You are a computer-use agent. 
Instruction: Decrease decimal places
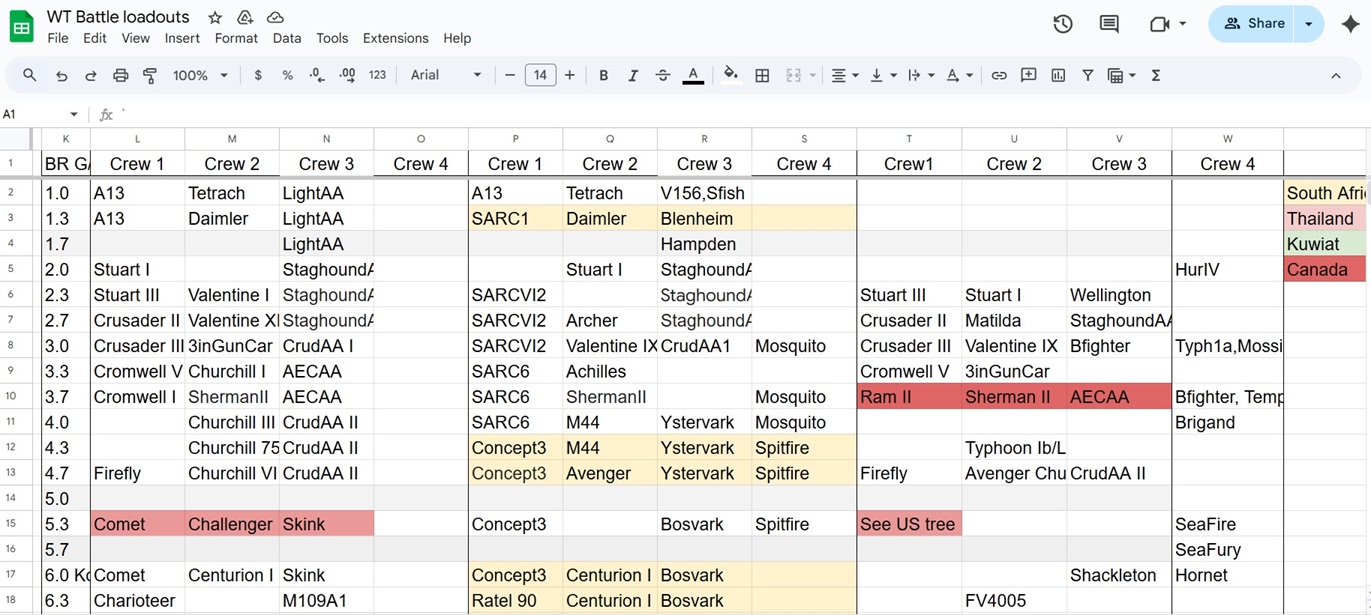coord(317,75)
